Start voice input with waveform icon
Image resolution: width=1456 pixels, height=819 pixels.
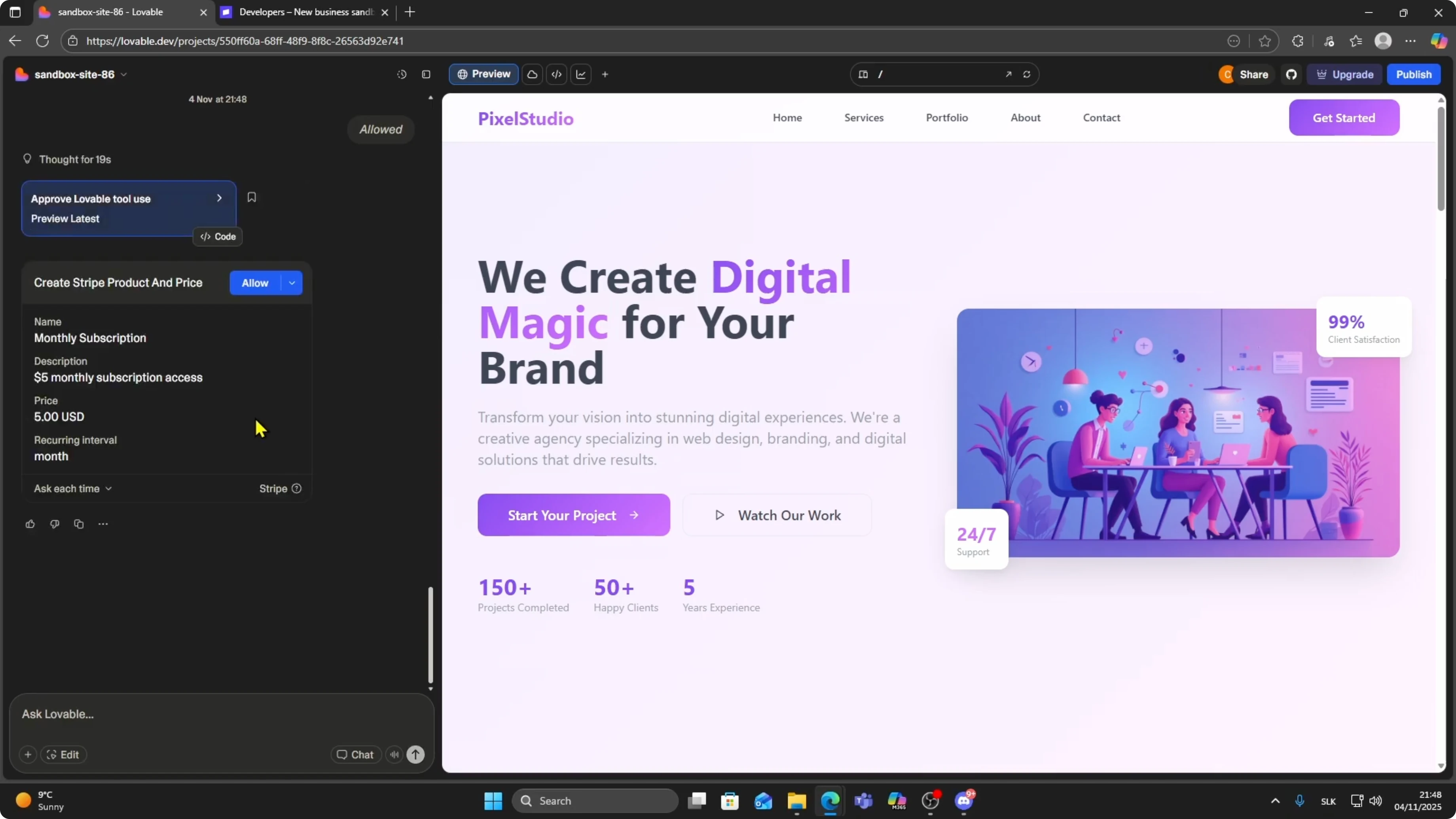pyautogui.click(x=394, y=755)
